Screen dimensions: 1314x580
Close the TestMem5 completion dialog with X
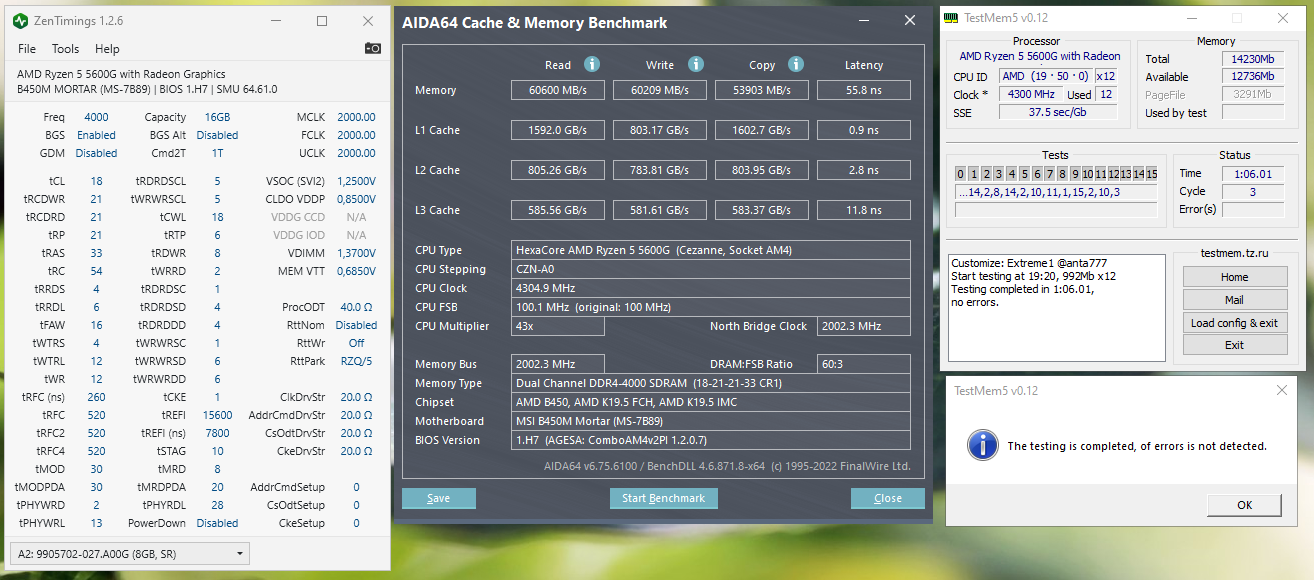(x=1282, y=390)
